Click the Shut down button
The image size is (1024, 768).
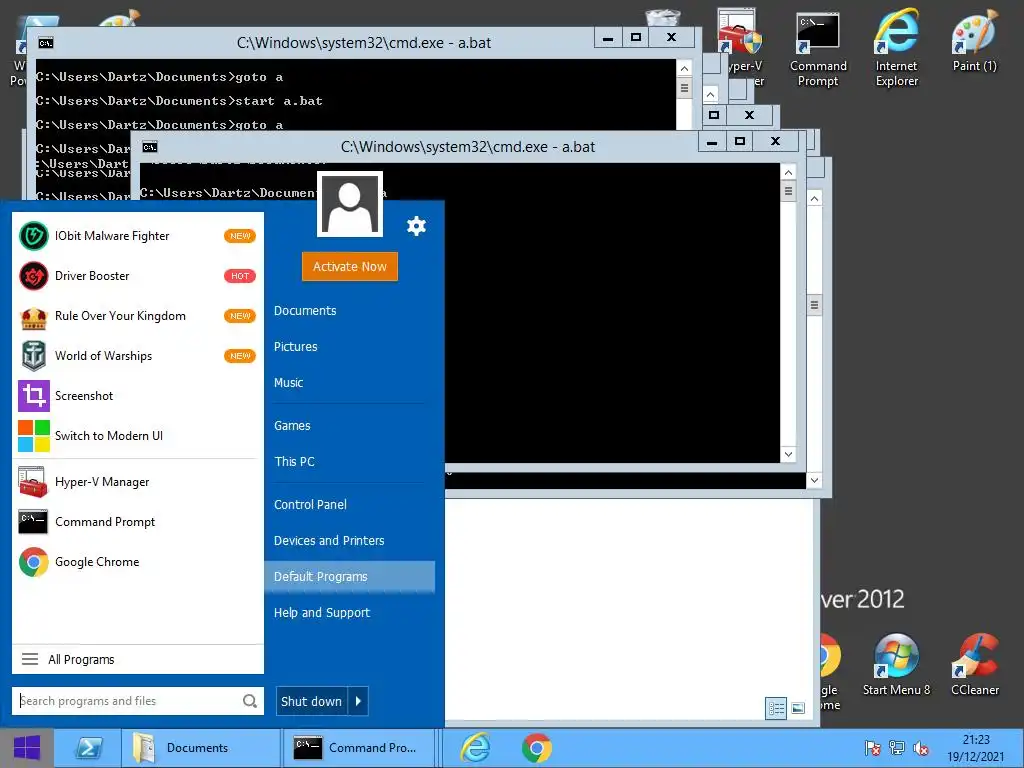click(312, 701)
